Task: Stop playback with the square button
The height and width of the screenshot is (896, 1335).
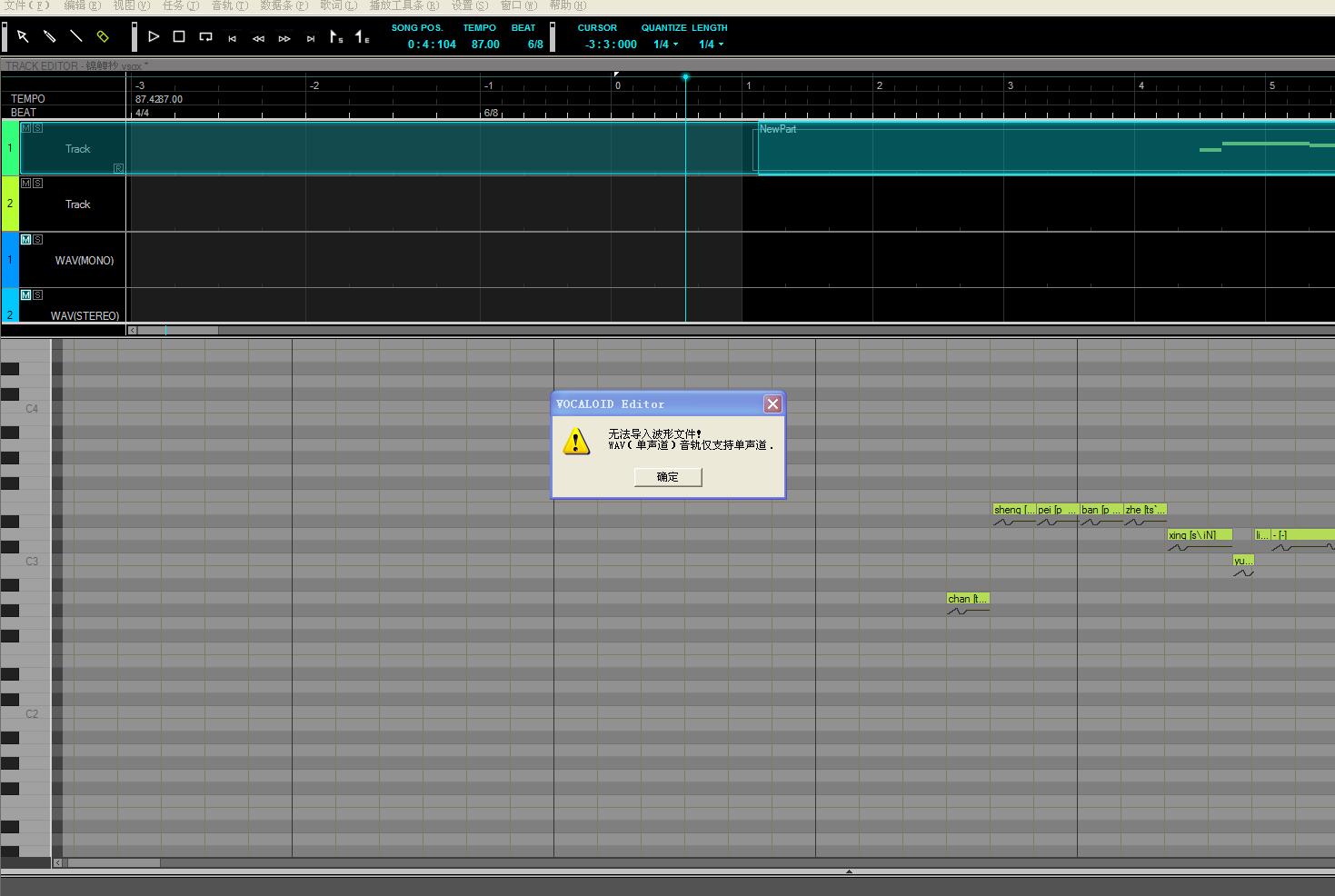Action: (x=179, y=37)
